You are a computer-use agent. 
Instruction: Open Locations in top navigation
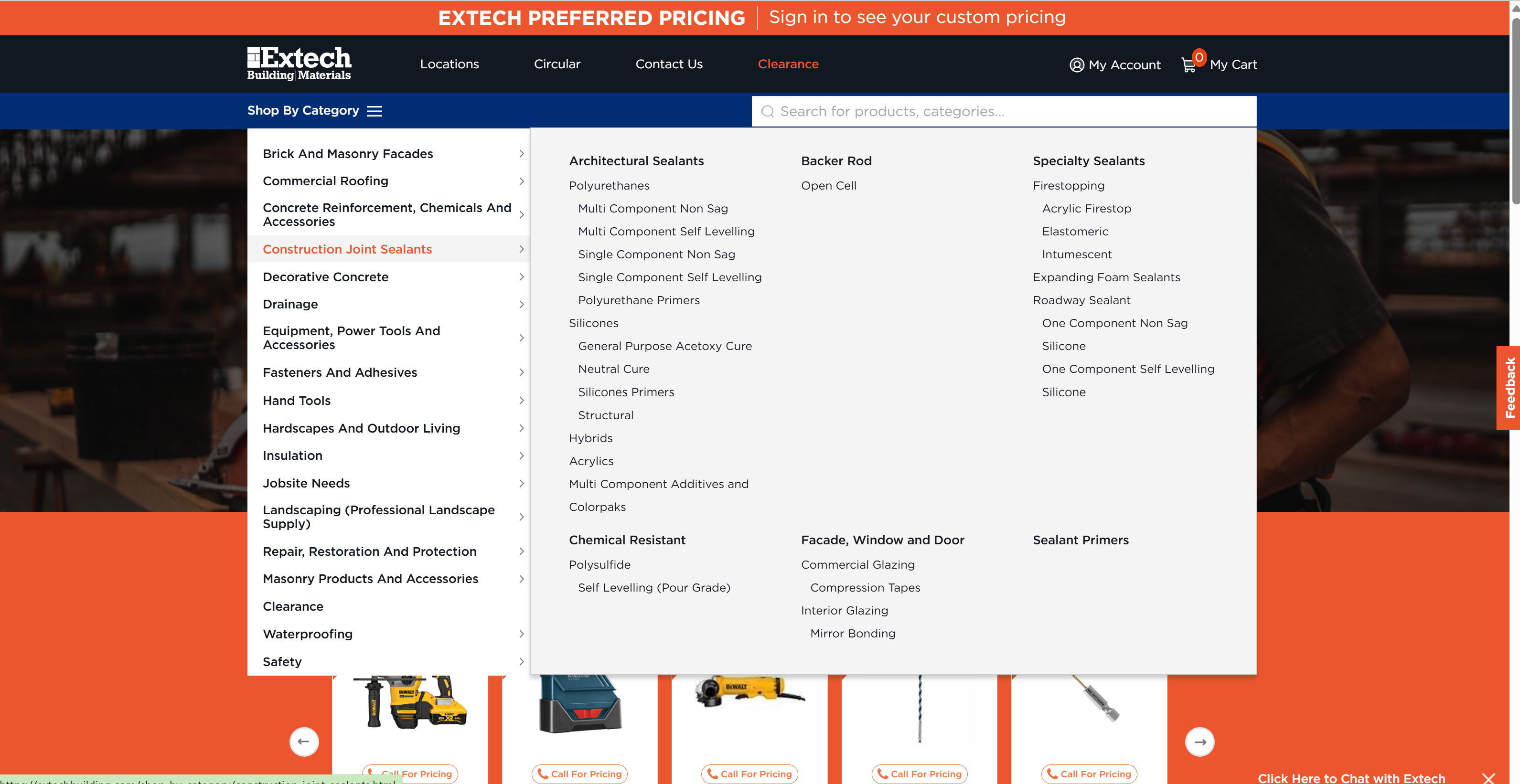click(x=449, y=64)
